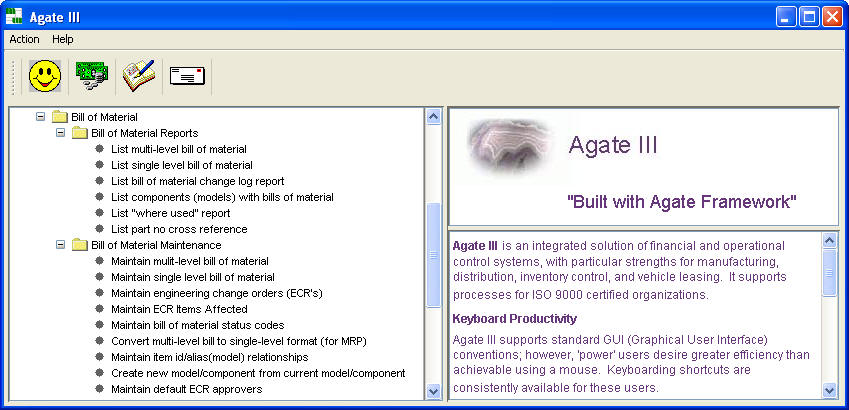Viewport: 849px width, 410px height.
Task: Click bullet beside List multi-level bill of material
Action: [99, 148]
